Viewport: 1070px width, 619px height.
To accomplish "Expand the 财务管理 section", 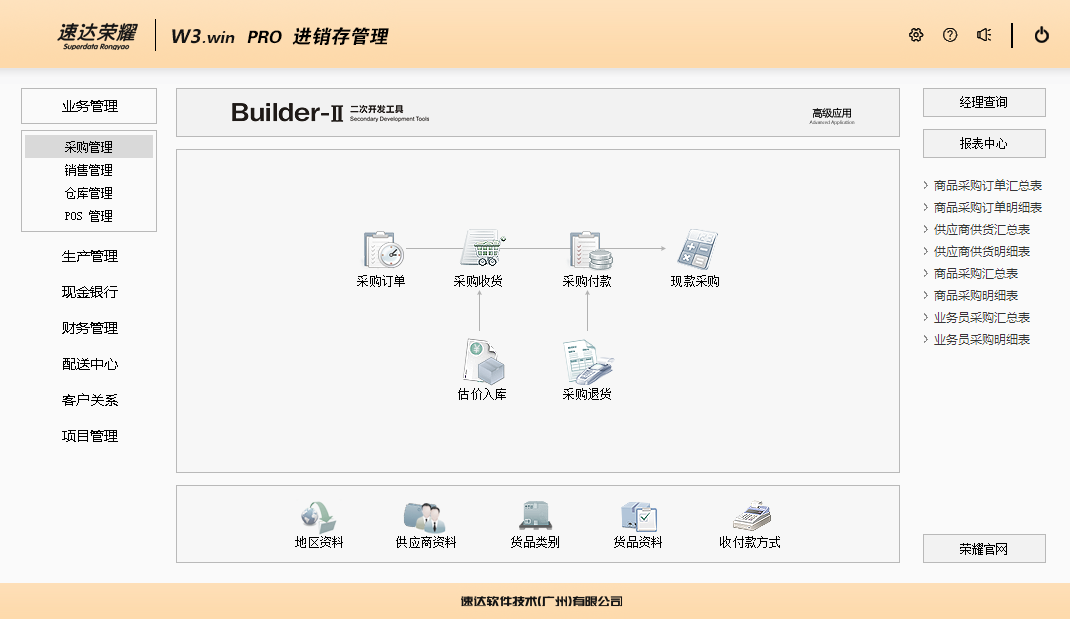I will [x=89, y=328].
